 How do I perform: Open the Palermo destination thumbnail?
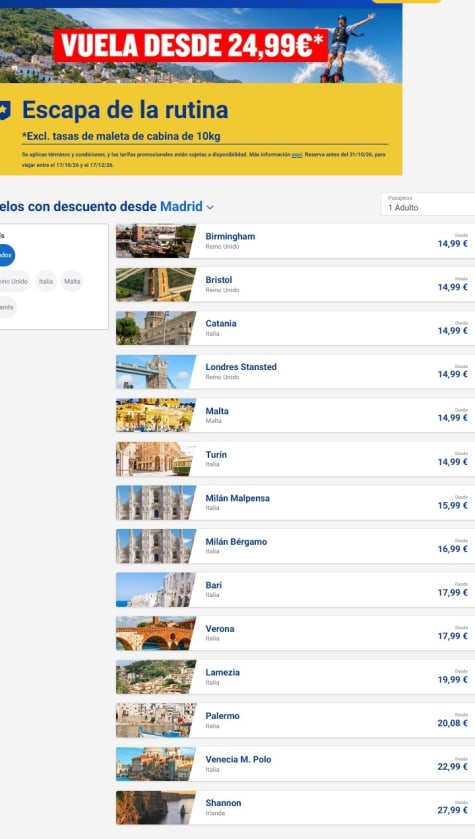click(x=156, y=721)
